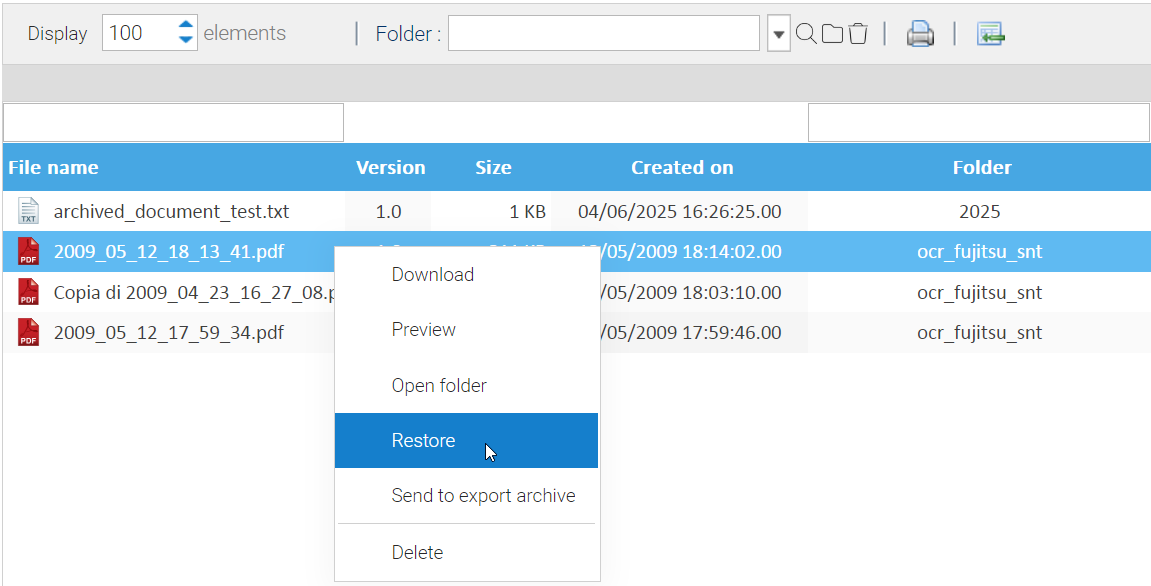Click the search magnifier icon in toolbar
Image resolution: width=1151 pixels, height=586 pixels.
click(x=806, y=34)
